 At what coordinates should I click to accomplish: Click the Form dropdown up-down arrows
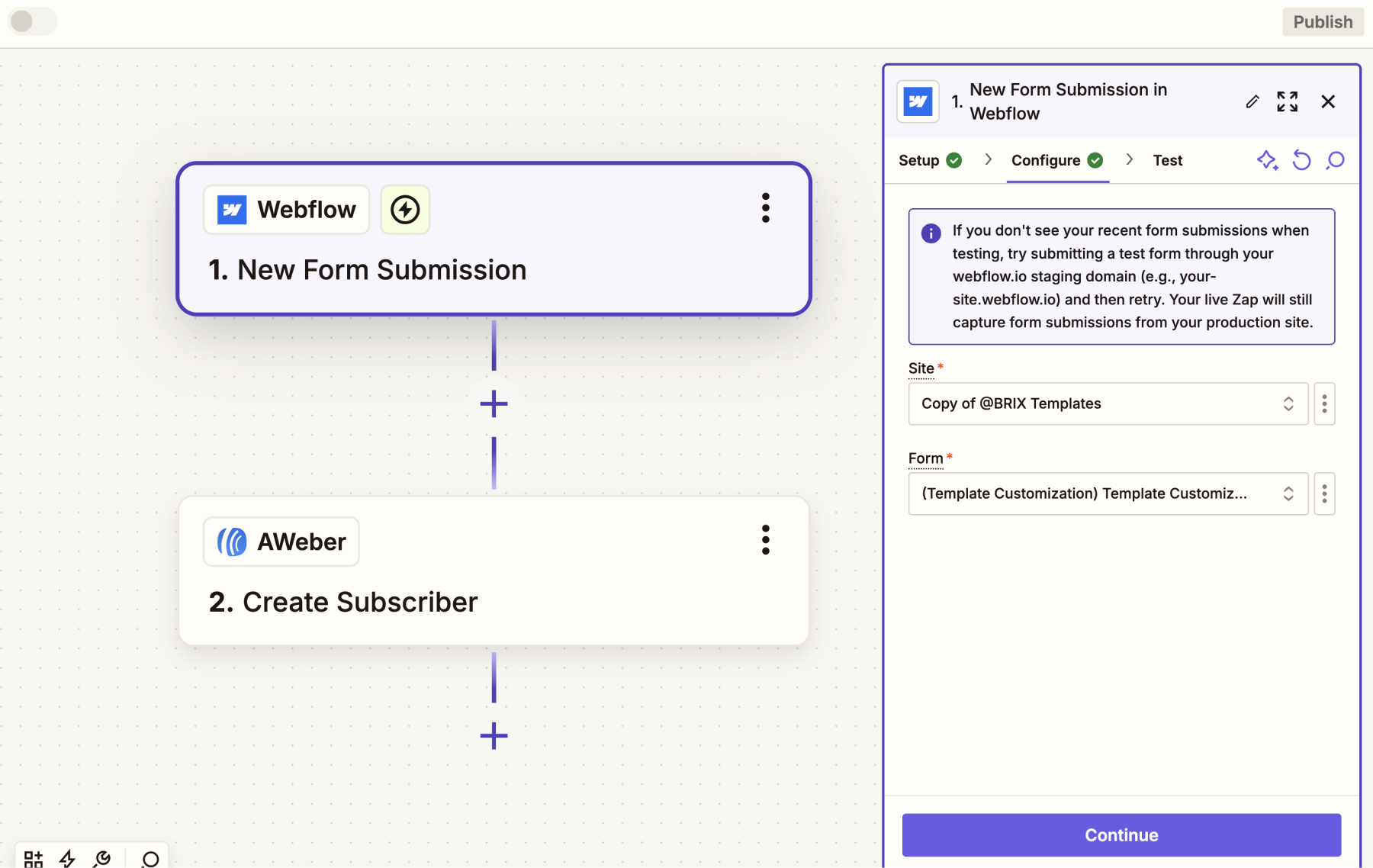1288,493
